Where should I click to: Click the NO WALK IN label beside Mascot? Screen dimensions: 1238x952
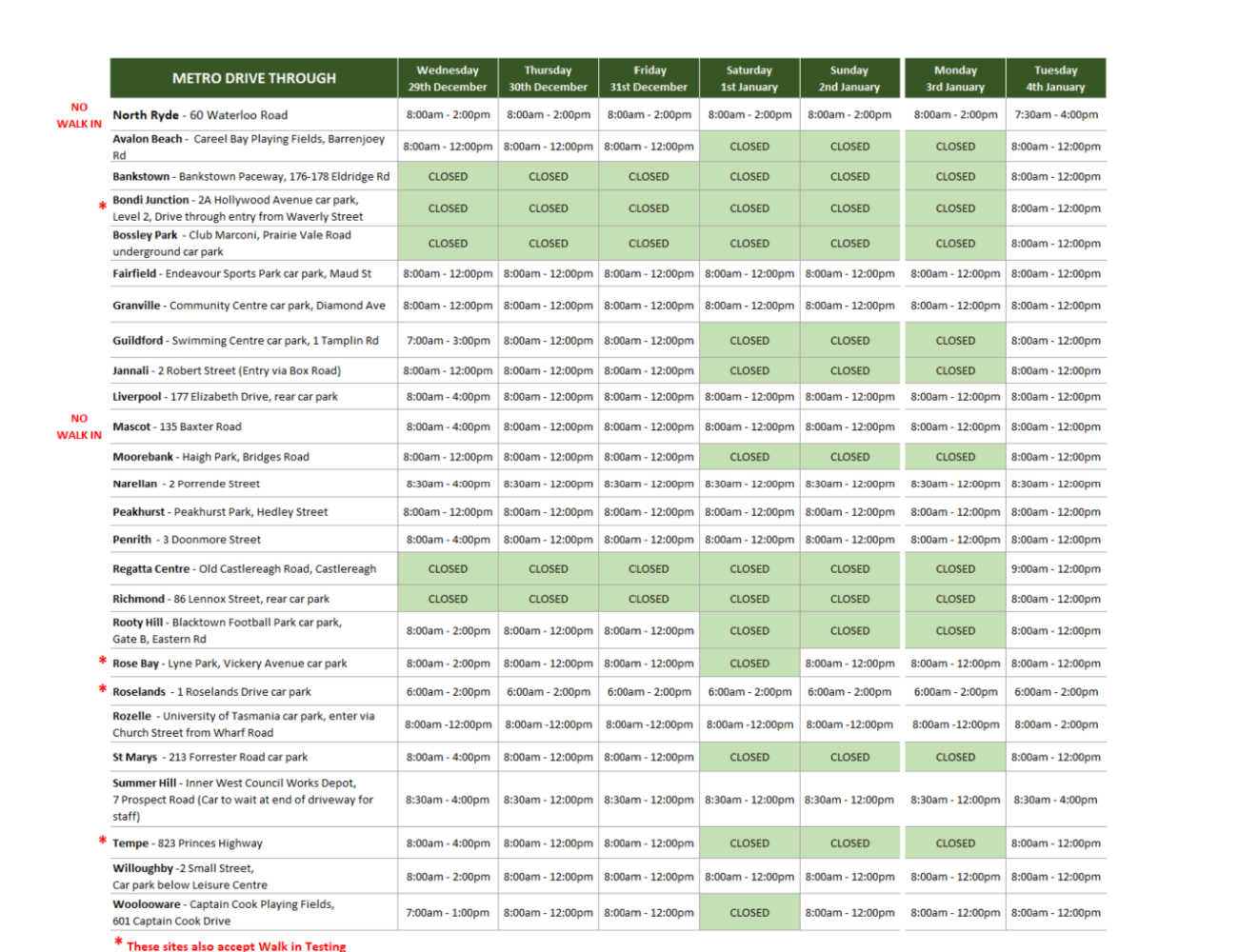point(79,426)
